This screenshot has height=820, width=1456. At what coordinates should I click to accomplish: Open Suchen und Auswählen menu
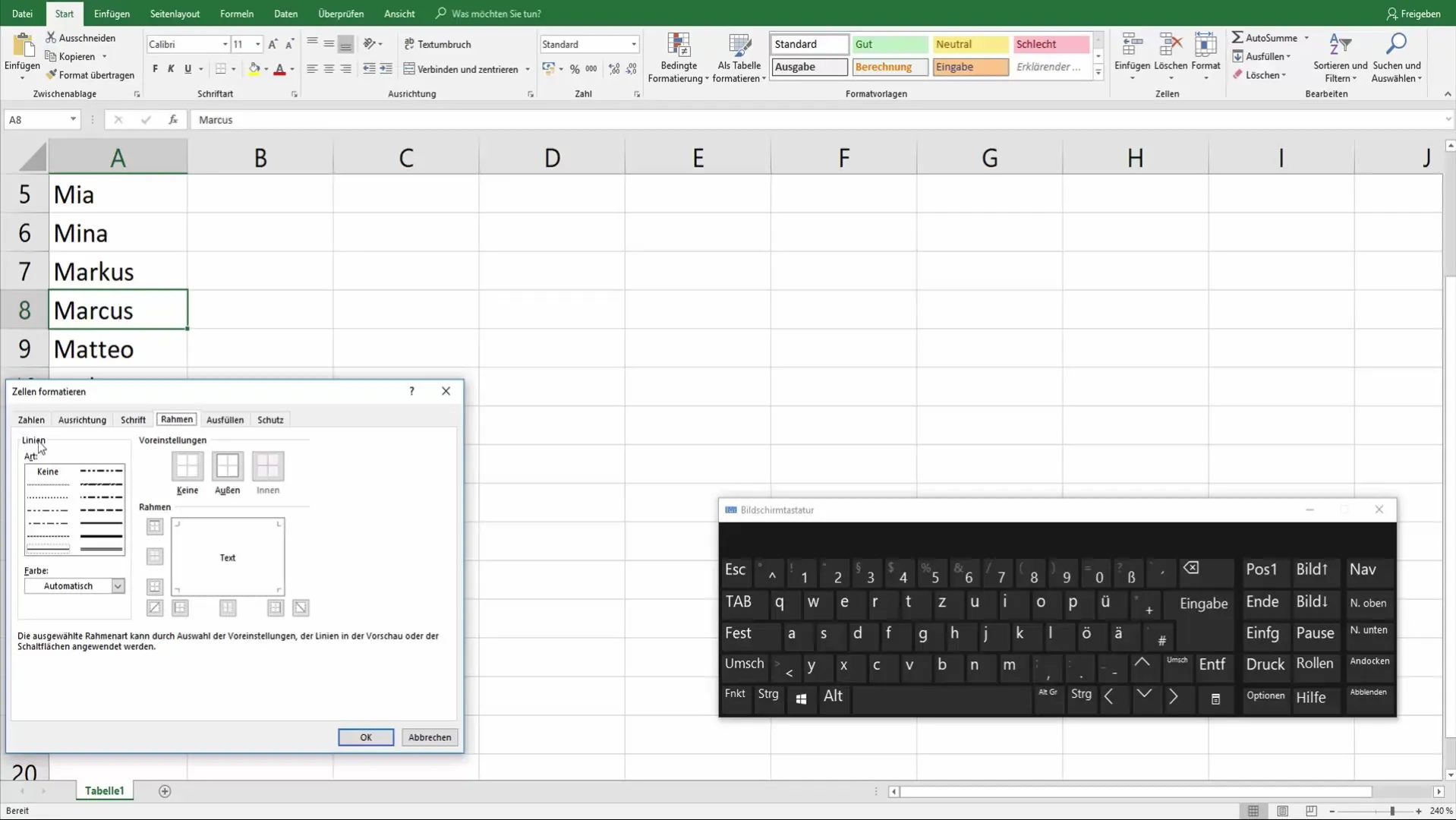tap(1397, 58)
